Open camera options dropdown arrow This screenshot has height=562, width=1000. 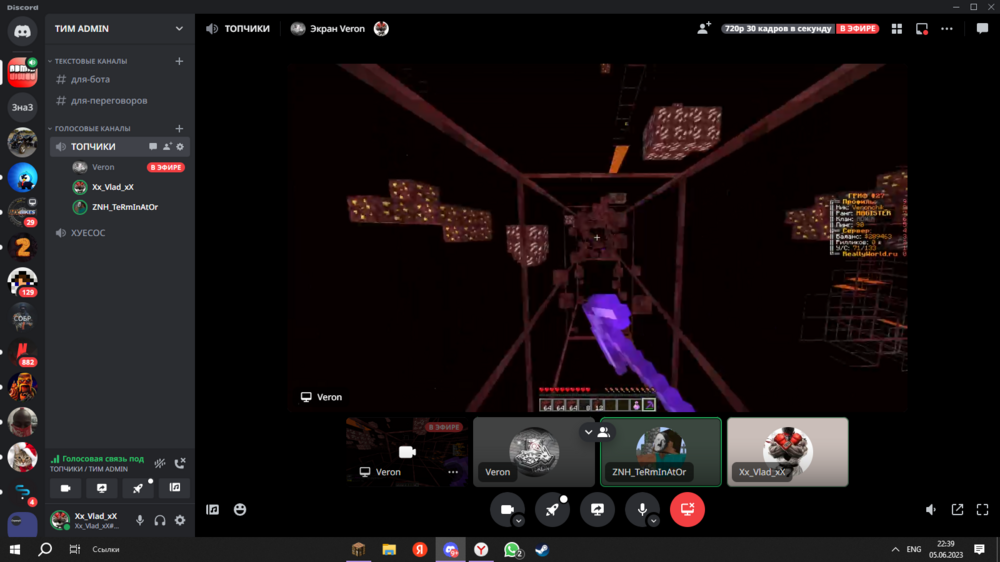[518, 521]
